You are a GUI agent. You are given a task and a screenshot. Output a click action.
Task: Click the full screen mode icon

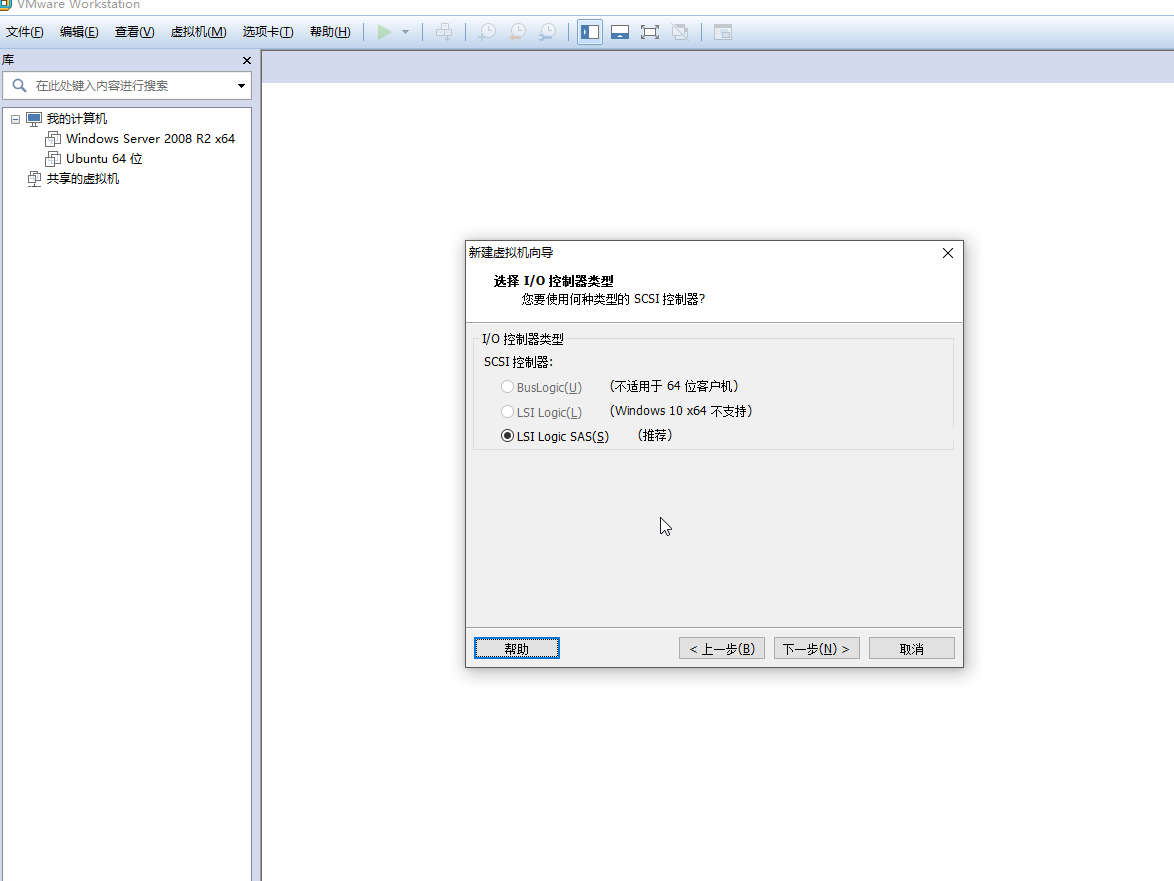[x=650, y=32]
